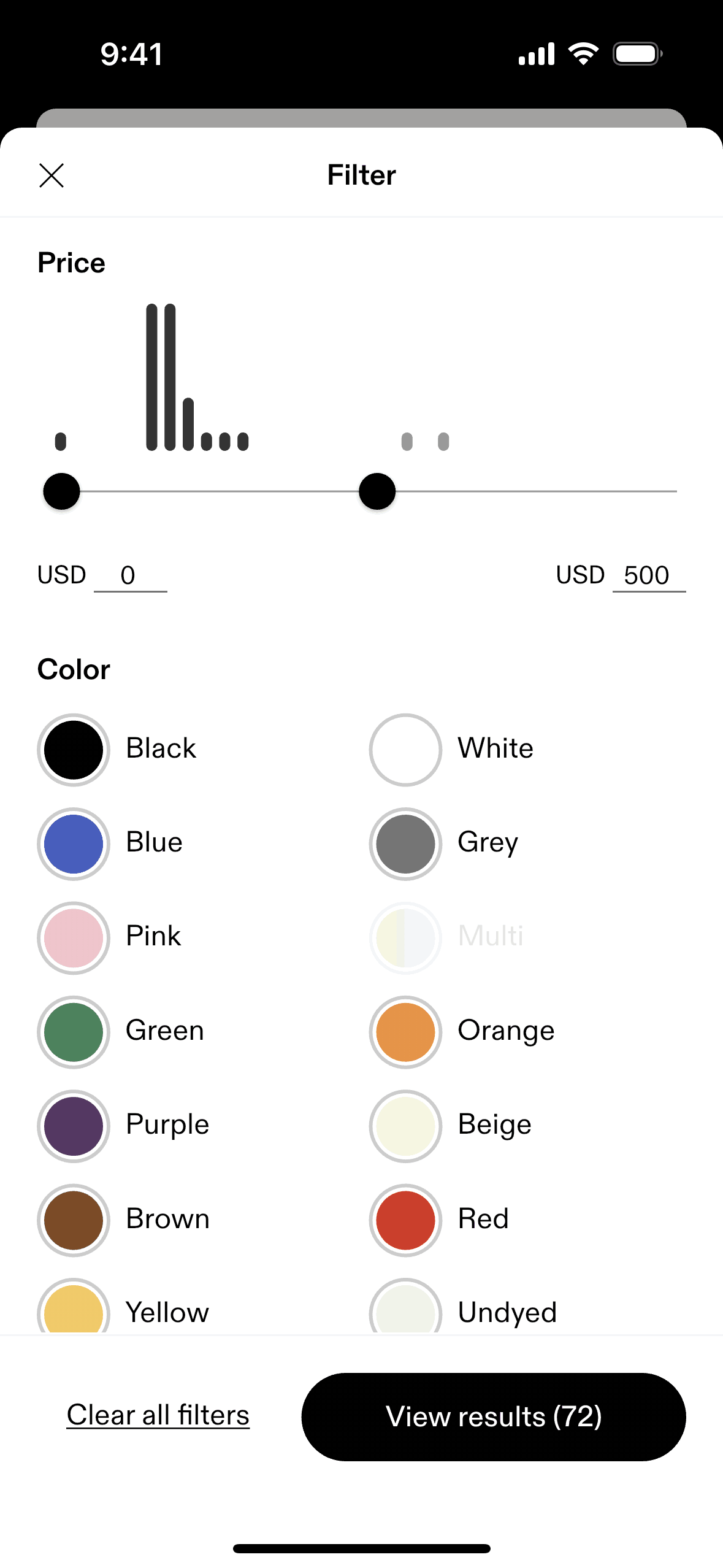
Task: Pick the Pink color swatch
Action: pos(74,938)
